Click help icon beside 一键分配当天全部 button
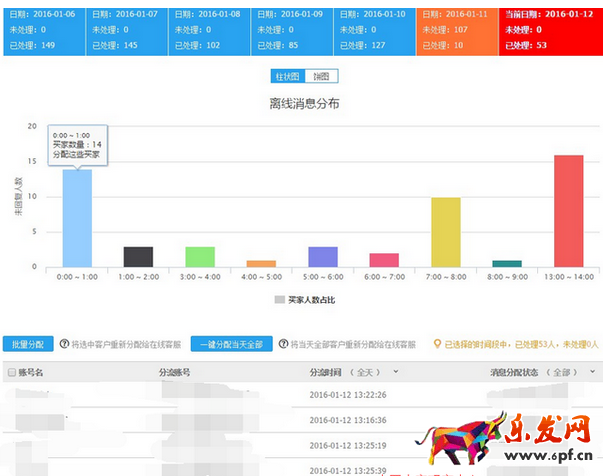Viewport: 603px width, 476px height. [x=283, y=344]
